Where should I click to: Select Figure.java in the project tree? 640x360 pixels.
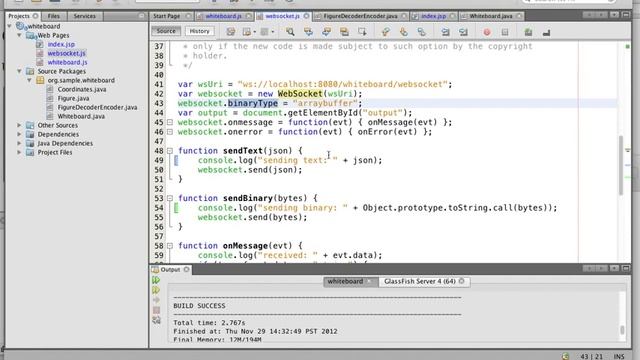73,98
